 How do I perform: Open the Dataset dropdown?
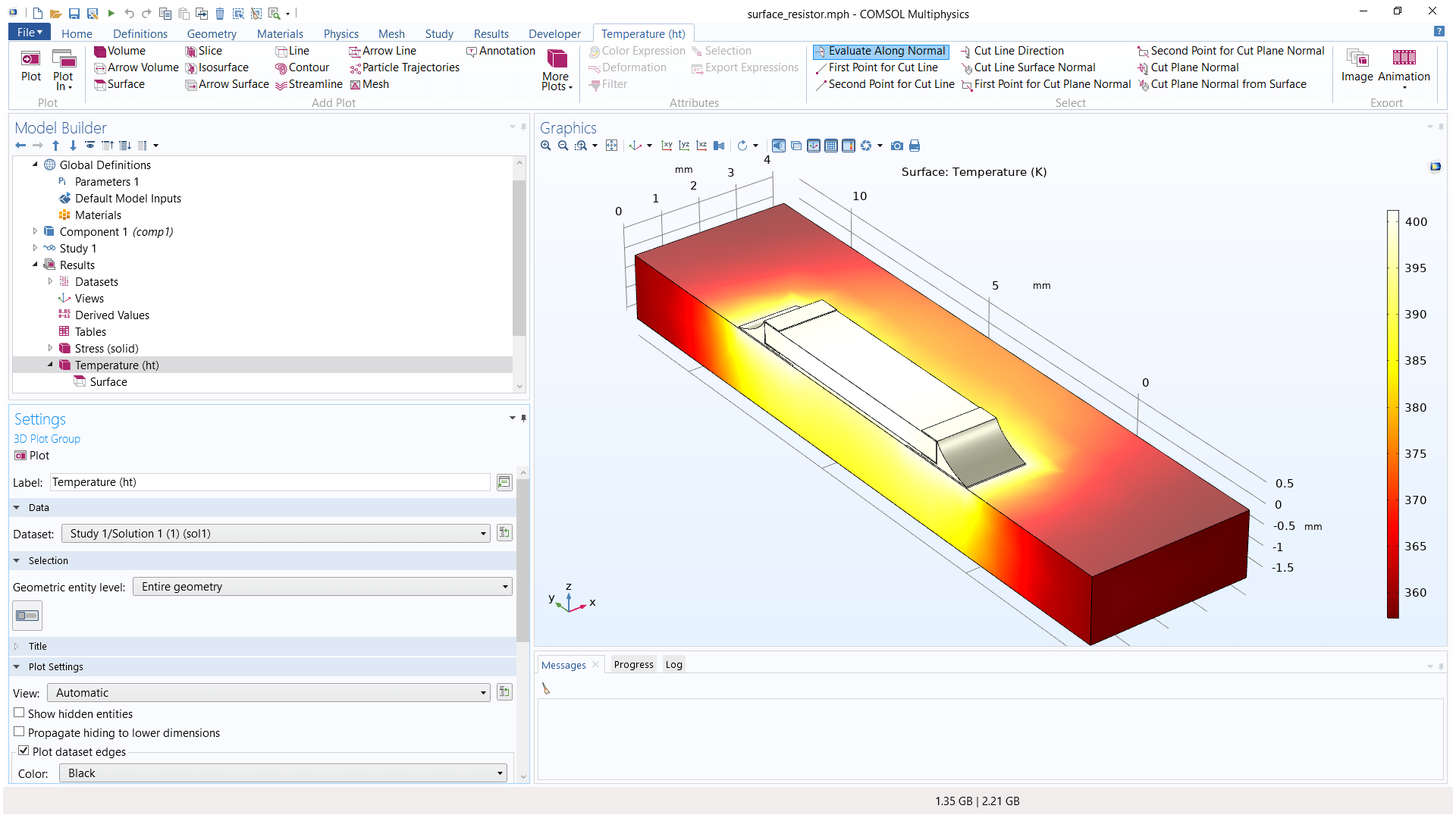tap(483, 533)
